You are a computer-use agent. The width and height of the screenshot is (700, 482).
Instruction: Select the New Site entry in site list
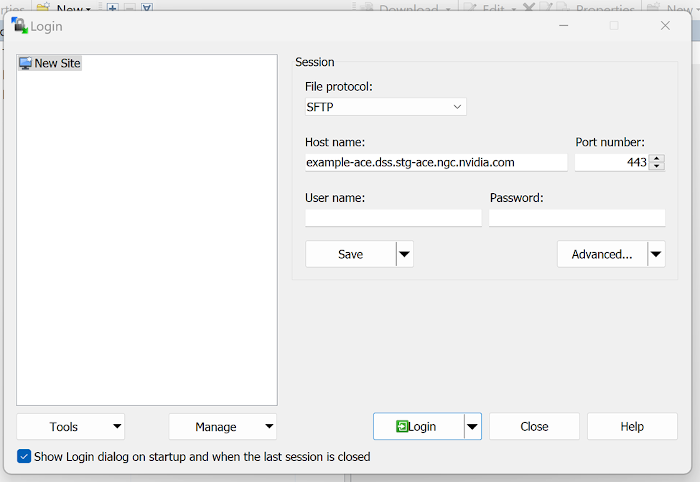pos(50,63)
